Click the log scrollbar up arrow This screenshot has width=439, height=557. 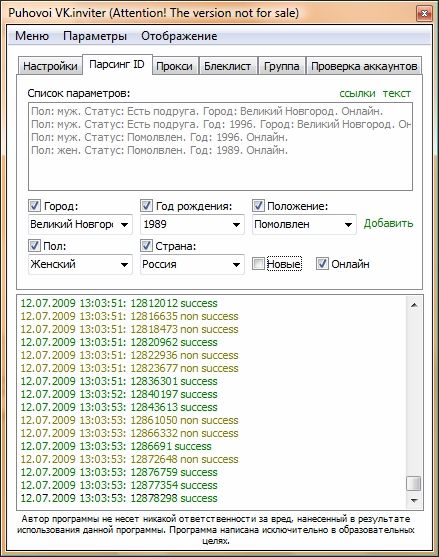tap(414, 305)
